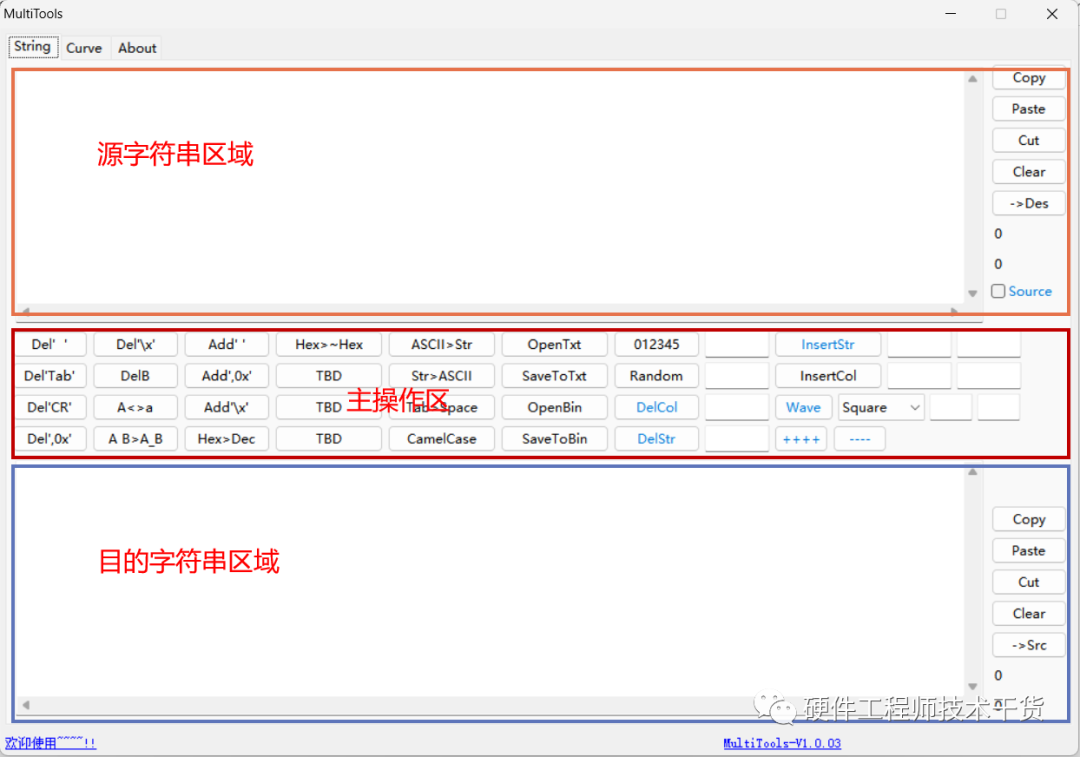Viewport: 1080px width, 757px height.
Task: Enable the Source checkbox
Action: coord(998,291)
